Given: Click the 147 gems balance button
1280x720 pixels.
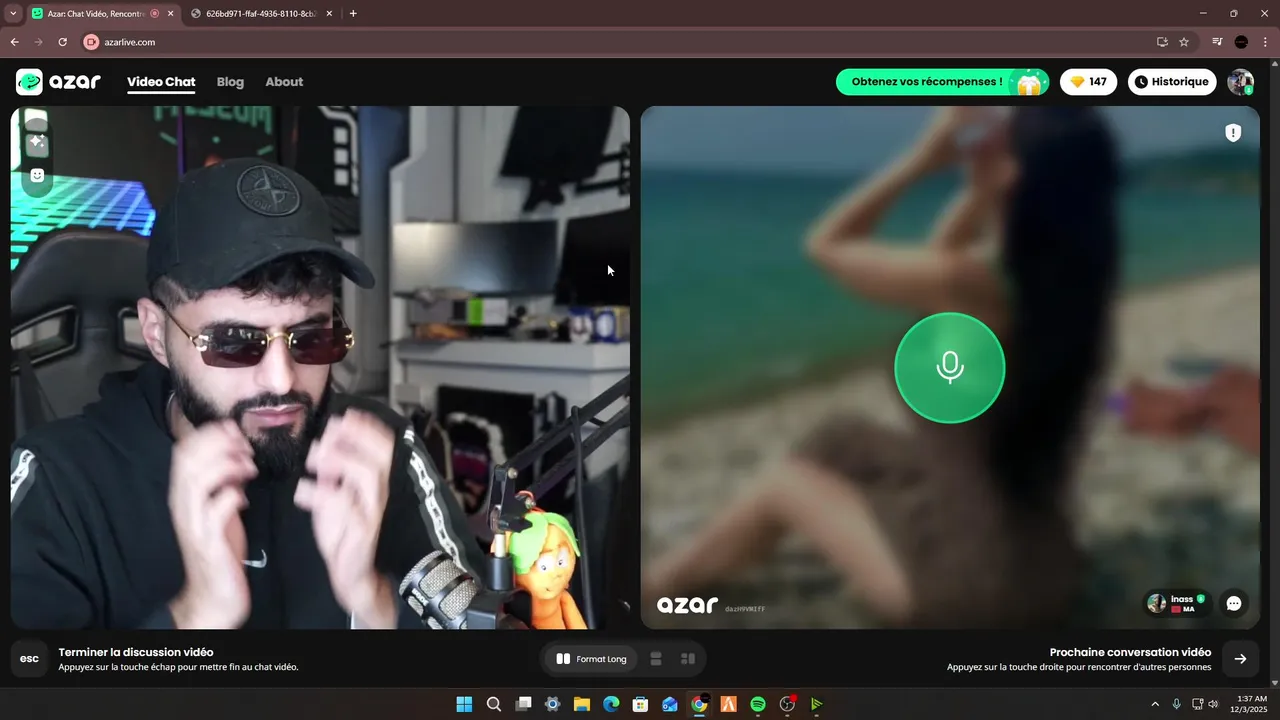Looking at the screenshot, I should 1089,82.
